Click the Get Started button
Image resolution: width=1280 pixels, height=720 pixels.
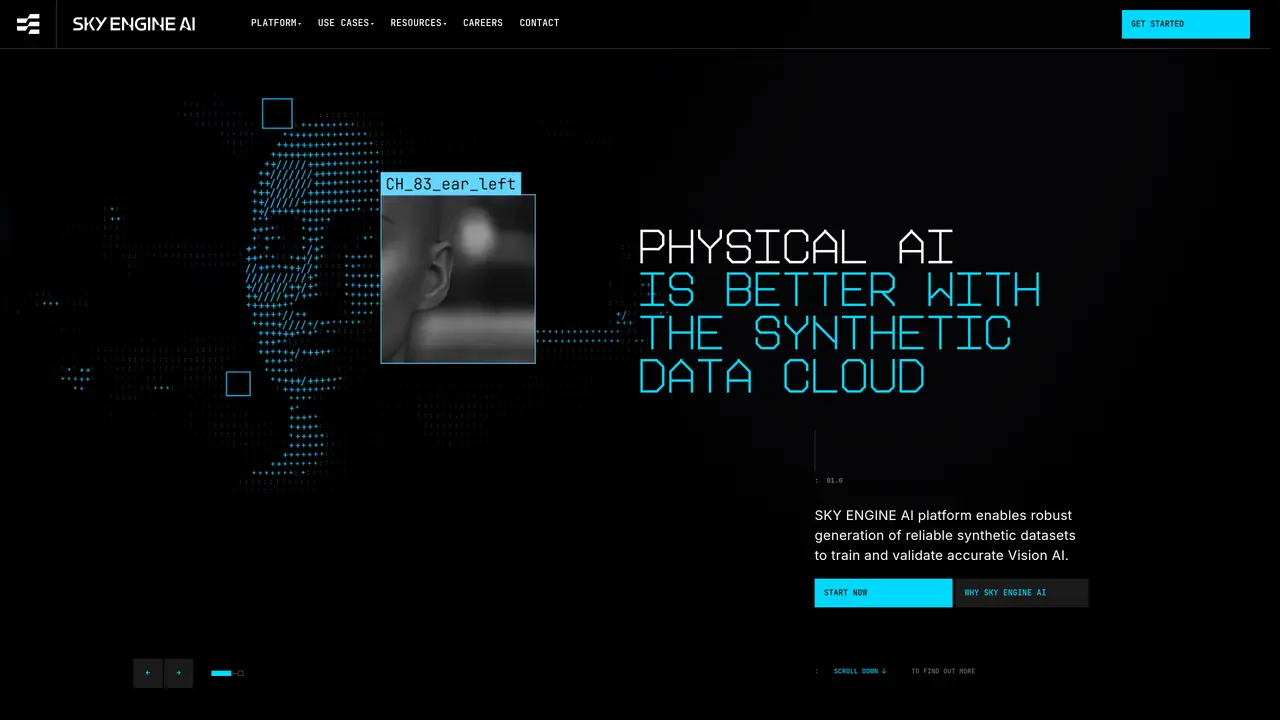click(1186, 24)
